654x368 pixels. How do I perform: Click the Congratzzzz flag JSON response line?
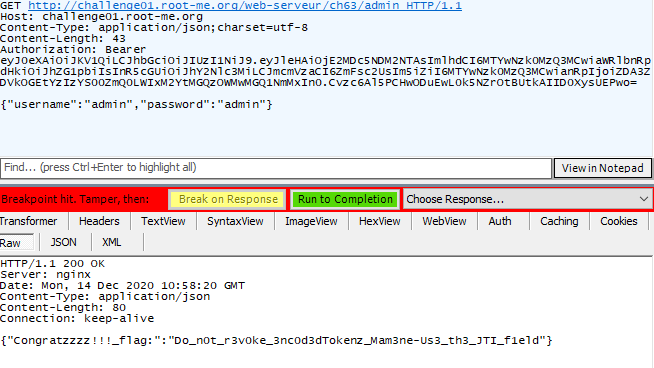pyautogui.click(x=276, y=340)
